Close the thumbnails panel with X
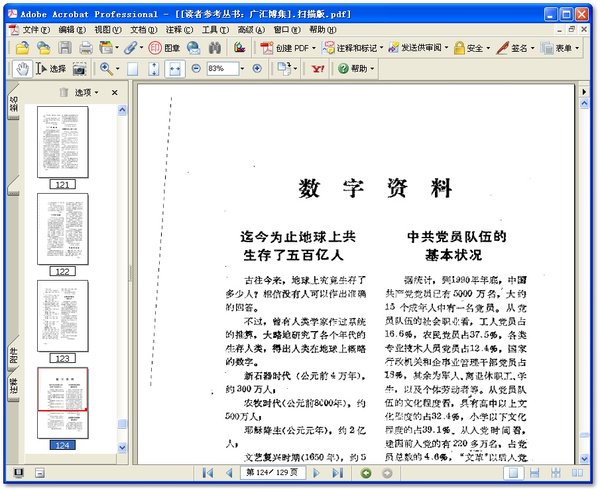The width and height of the screenshot is (600, 491). [114, 92]
